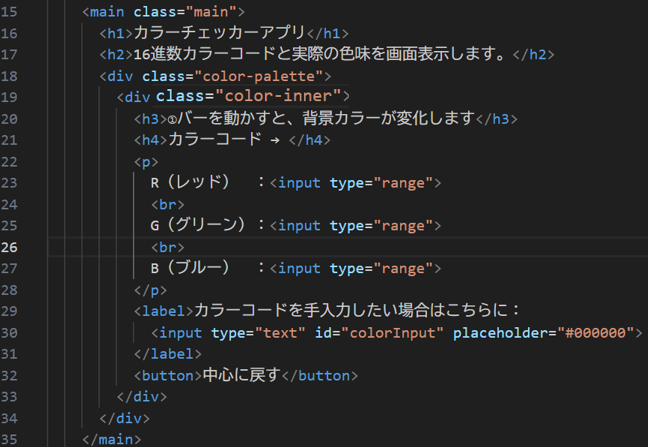This screenshot has height=447, width=648.
Task: Click the opening p tag on line 22
Action: [x=146, y=162]
